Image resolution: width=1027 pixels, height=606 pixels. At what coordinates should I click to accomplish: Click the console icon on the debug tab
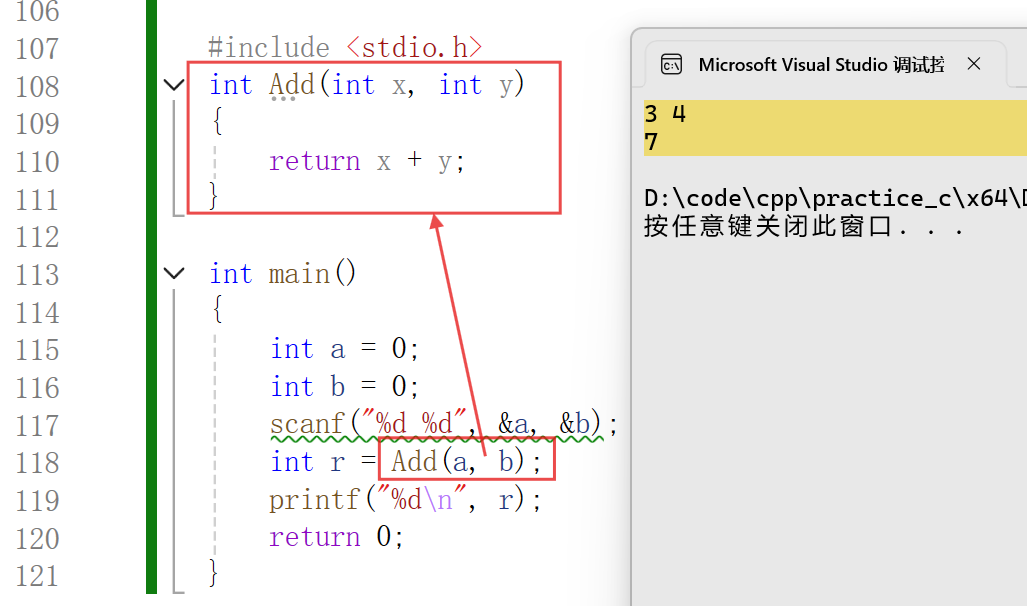pyautogui.click(x=671, y=64)
